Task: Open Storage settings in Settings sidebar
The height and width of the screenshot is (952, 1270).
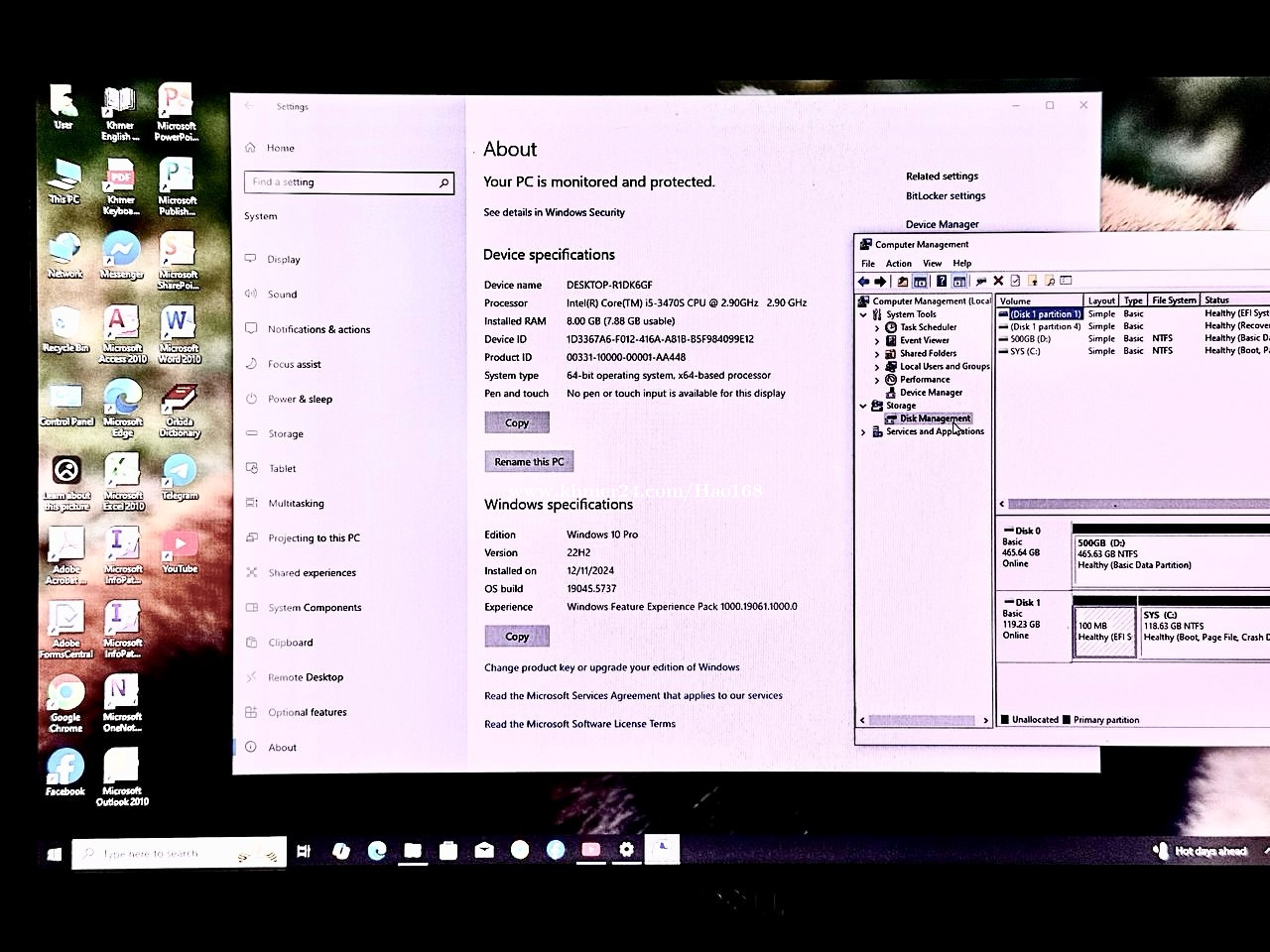Action: (x=286, y=433)
